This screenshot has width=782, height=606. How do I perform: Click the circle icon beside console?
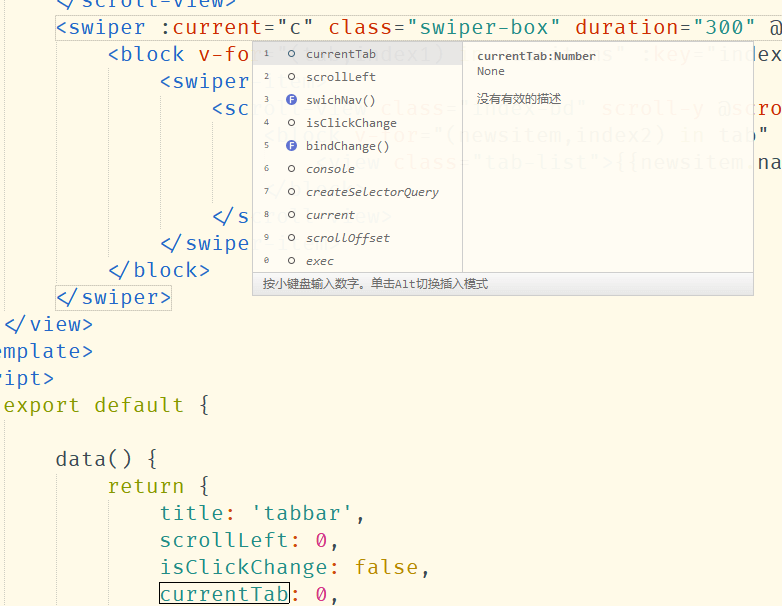291,169
